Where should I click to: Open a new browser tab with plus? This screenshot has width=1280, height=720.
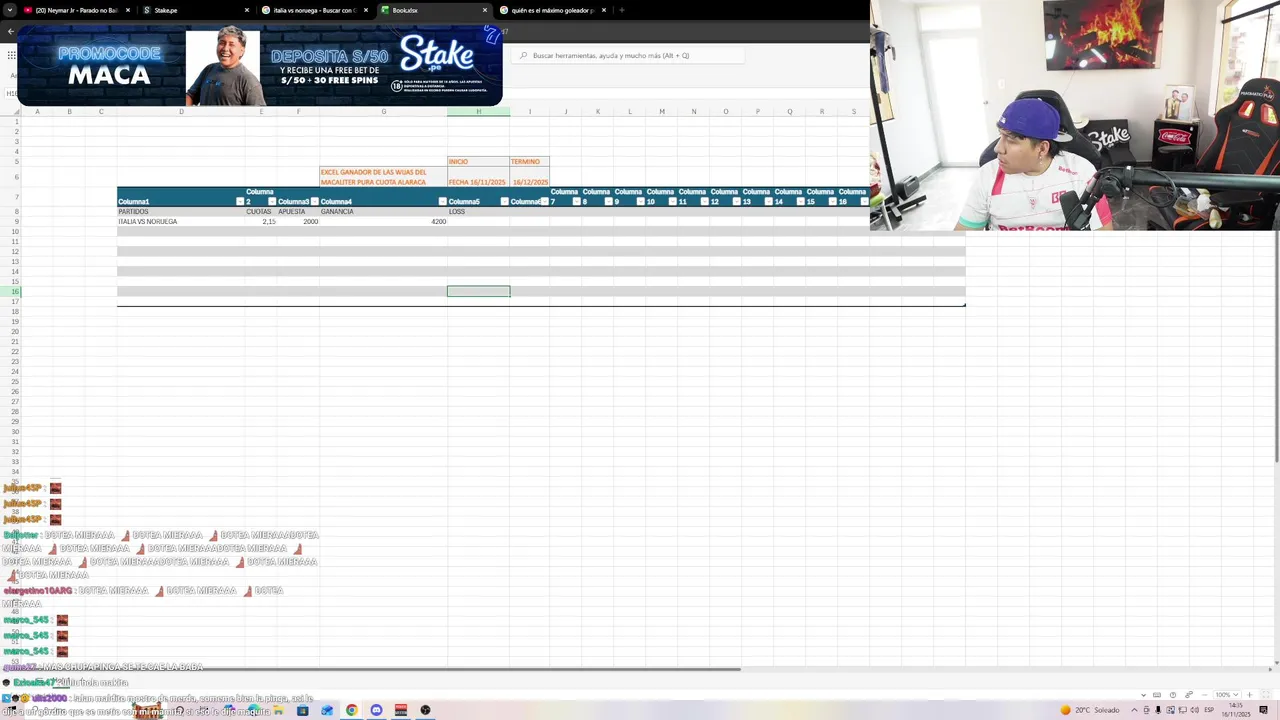pyautogui.click(x=622, y=10)
